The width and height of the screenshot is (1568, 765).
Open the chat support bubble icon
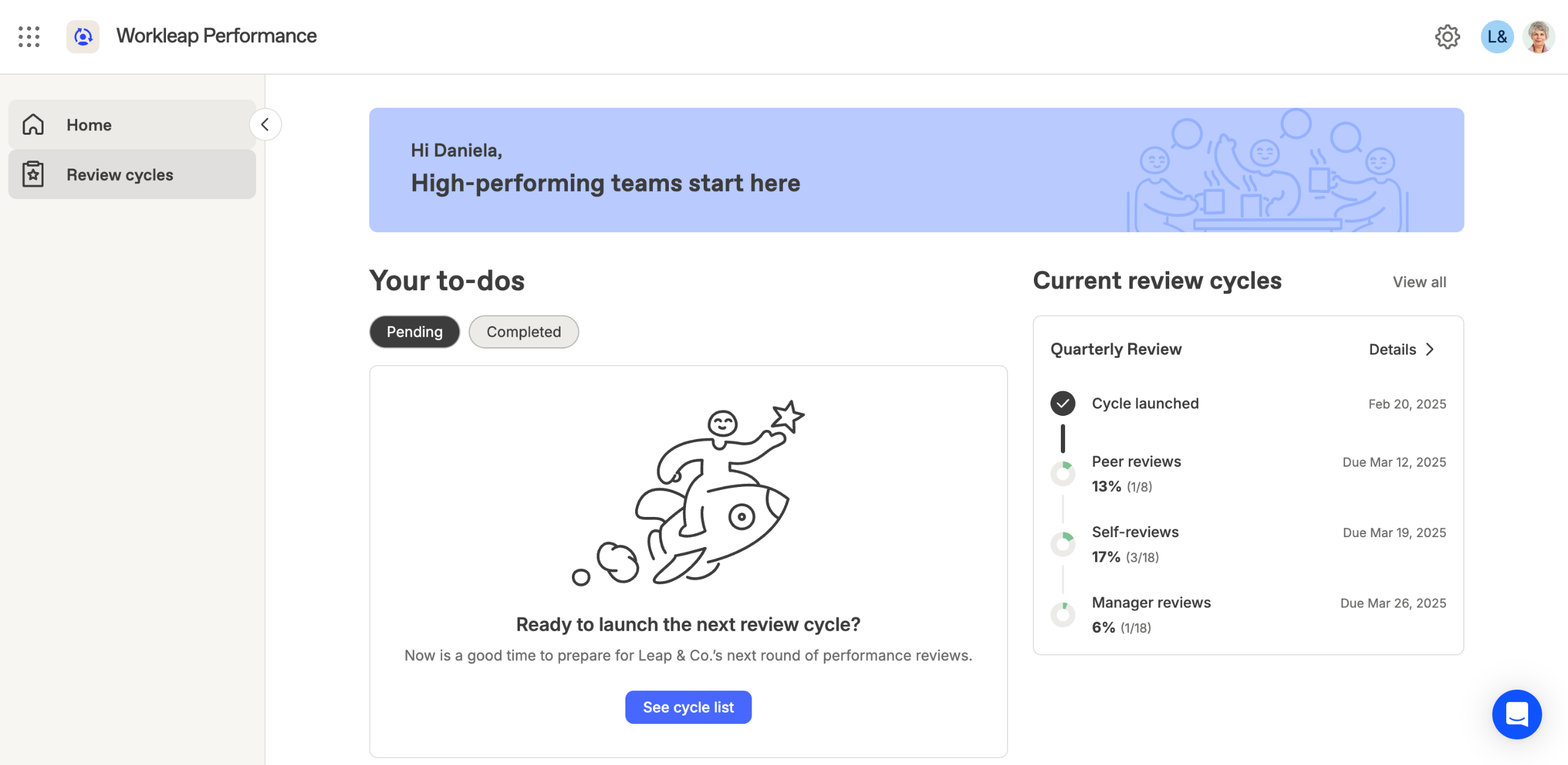1517,714
